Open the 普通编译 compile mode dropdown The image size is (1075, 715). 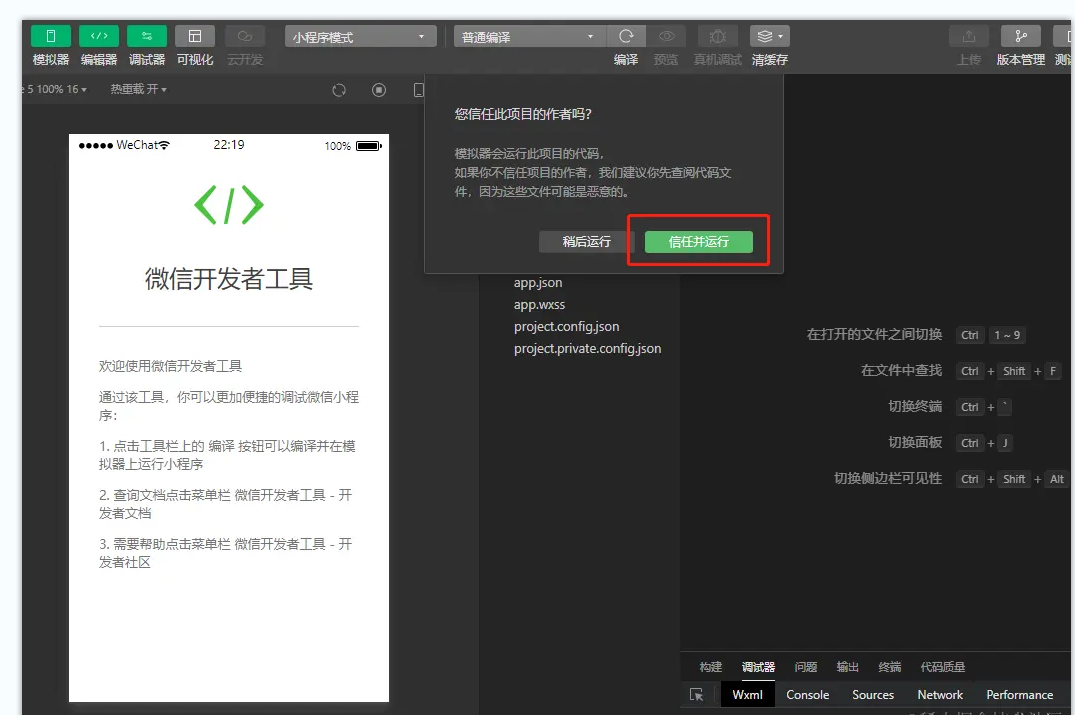coord(529,37)
